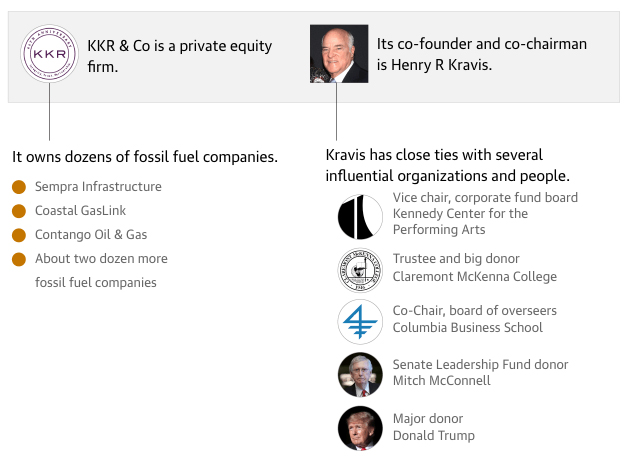Click the Claremont McKenna College seal
The height and width of the screenshot is (461, 632).
click(360, 269)
